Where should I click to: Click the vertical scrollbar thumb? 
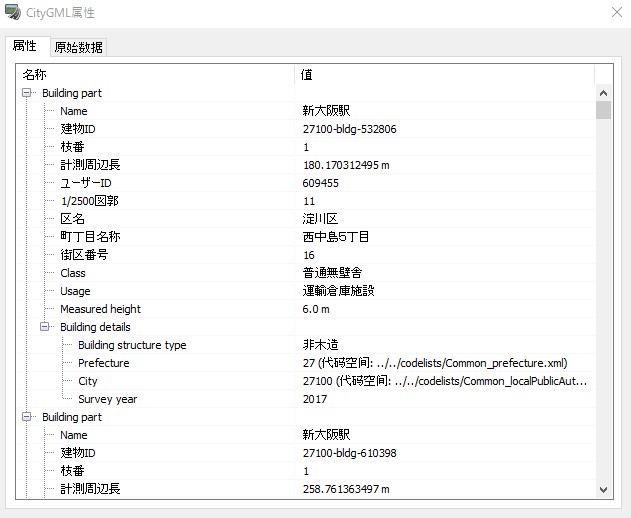(x=603, y=110)
